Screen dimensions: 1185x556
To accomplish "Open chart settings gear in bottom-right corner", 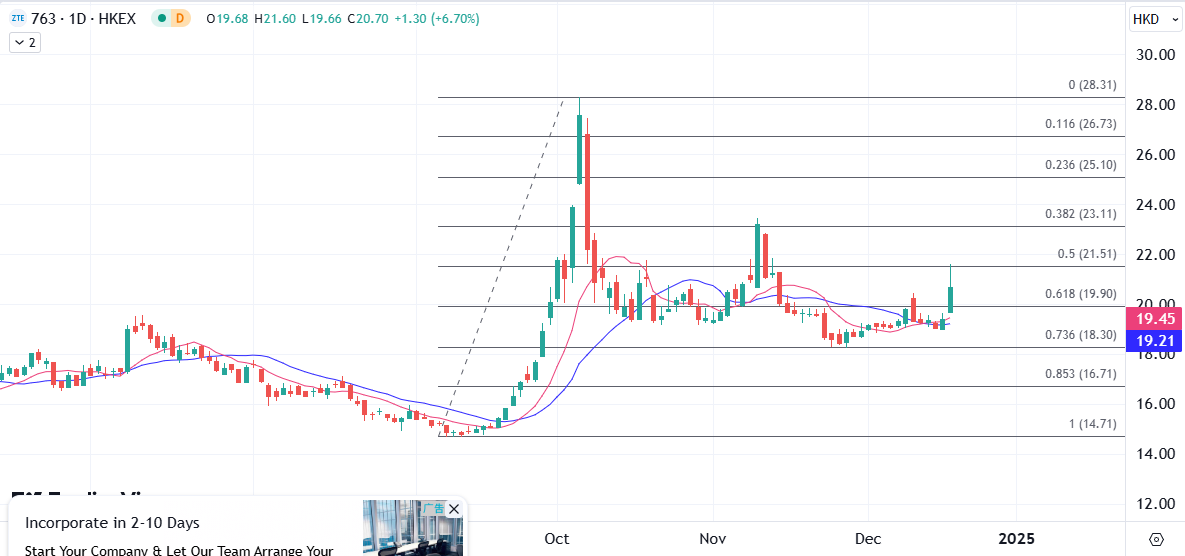I will tap(1156, 539).
